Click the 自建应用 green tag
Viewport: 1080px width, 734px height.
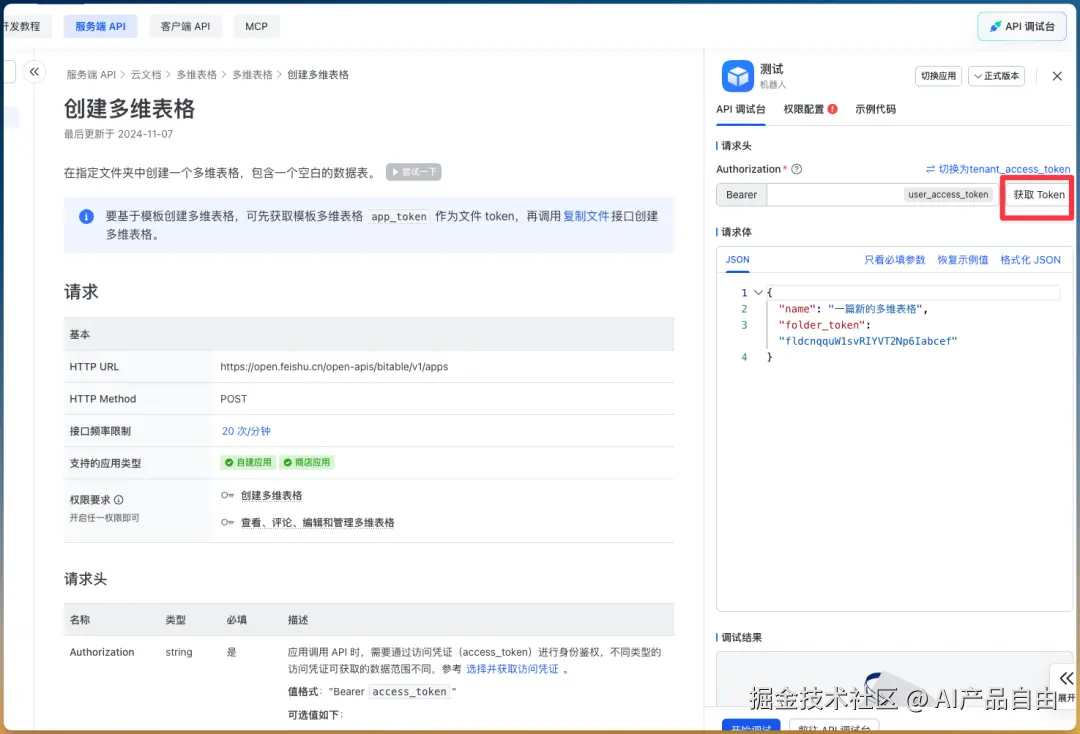click(x=249, y=463)
